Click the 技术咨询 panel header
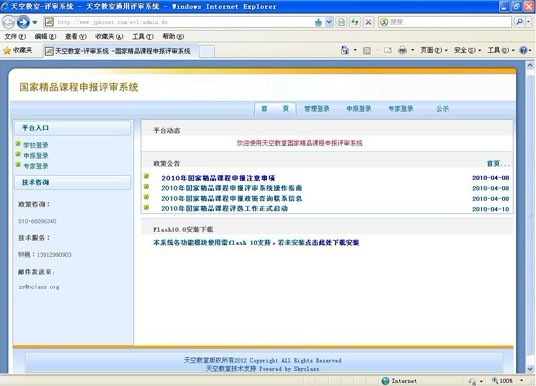Screen dimensions: 536x386 [x=72, y=182]
